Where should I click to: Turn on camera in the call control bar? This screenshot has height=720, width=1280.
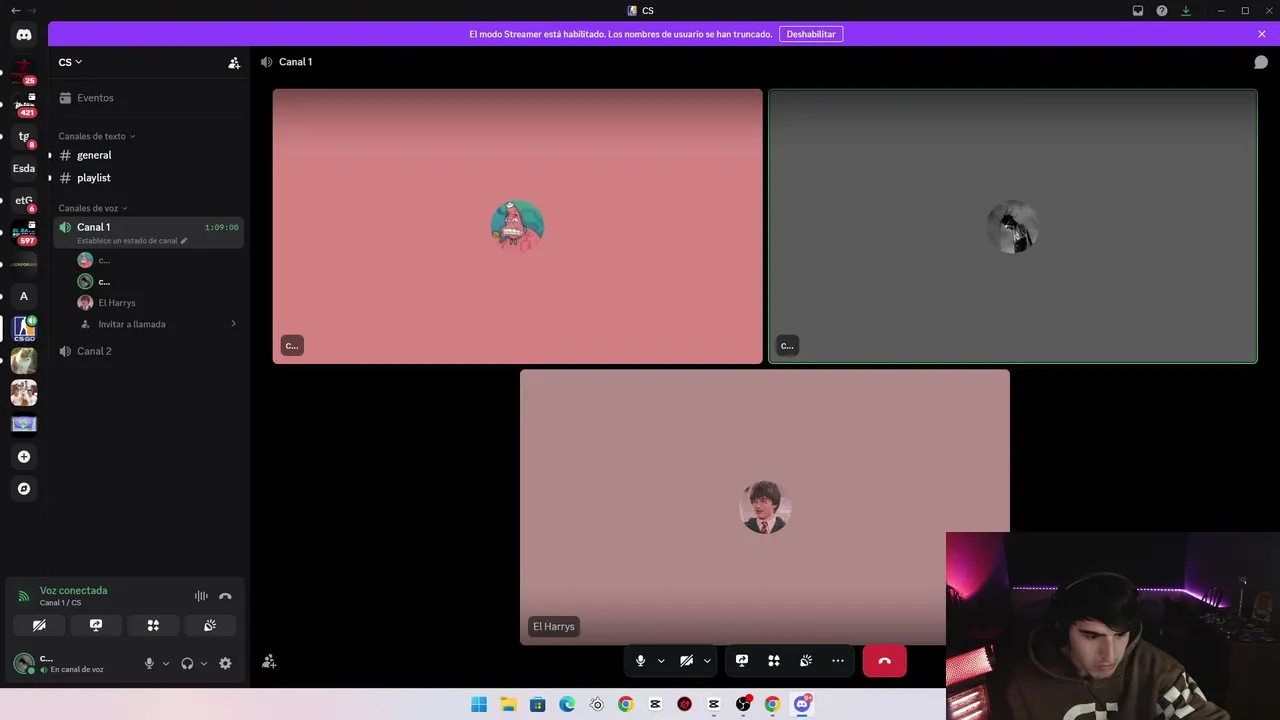[687, 661]
